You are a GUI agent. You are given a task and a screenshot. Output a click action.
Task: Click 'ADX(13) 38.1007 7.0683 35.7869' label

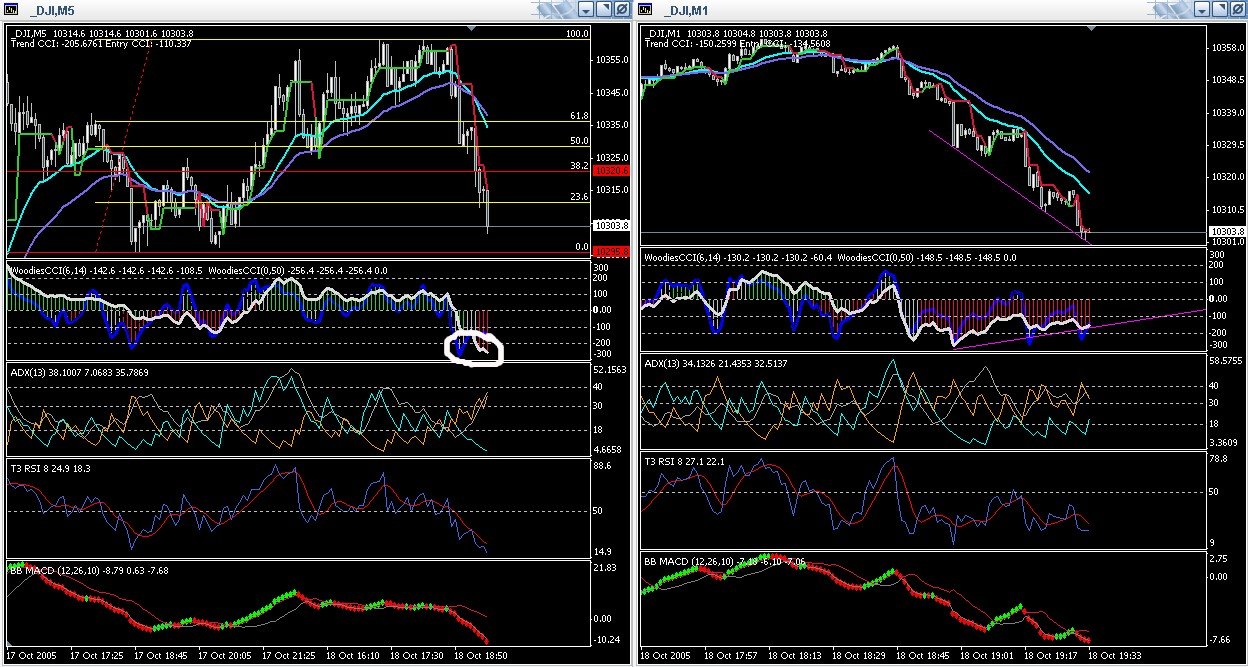coord(78,372)
